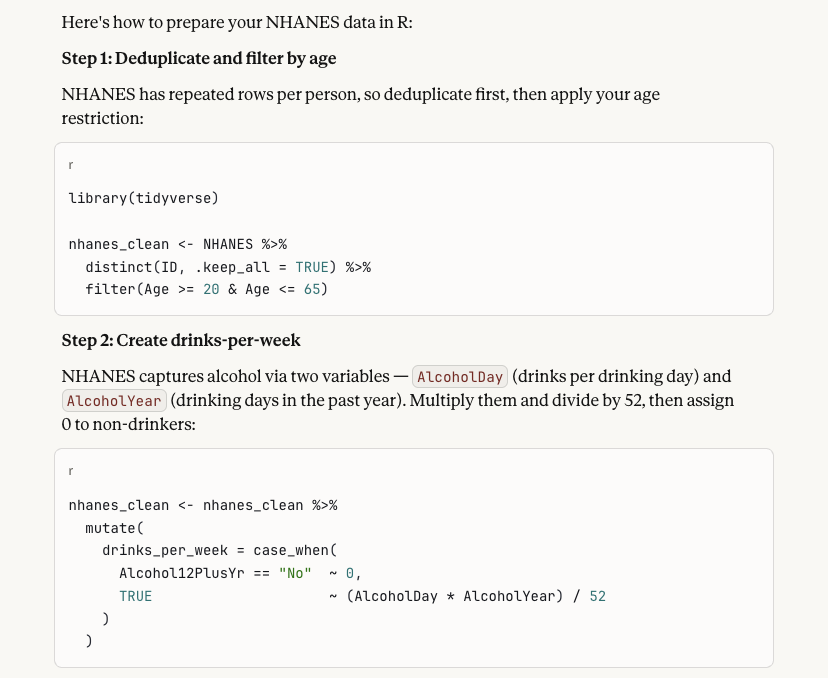Click the Step 1 deduplicate and filter heading
The height and width of the screenshot is (678, 828).
coord(198,58)
